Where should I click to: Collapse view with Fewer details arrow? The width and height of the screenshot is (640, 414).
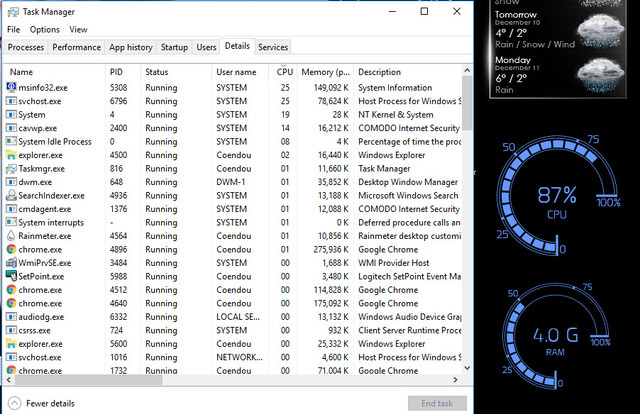click(x=14, y=403)
